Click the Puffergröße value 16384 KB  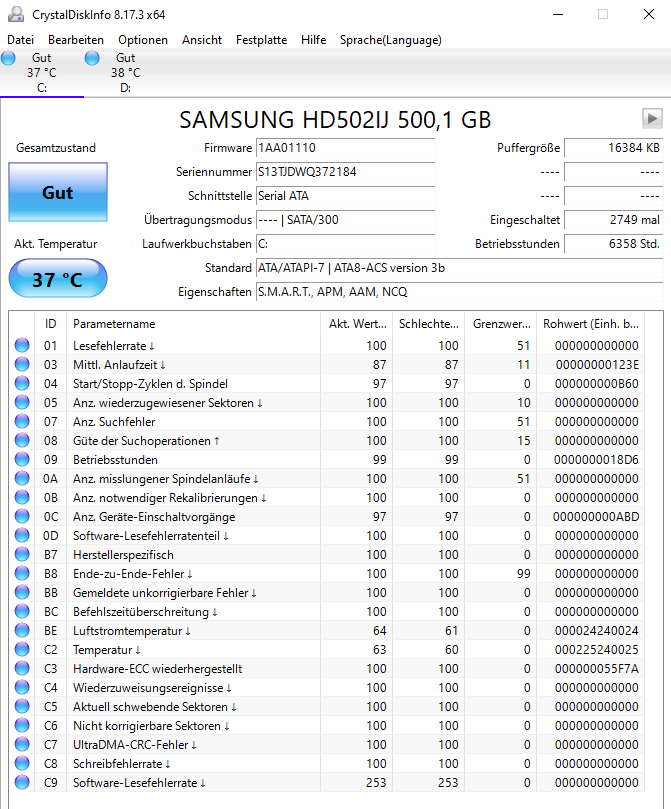pos(613,148)
